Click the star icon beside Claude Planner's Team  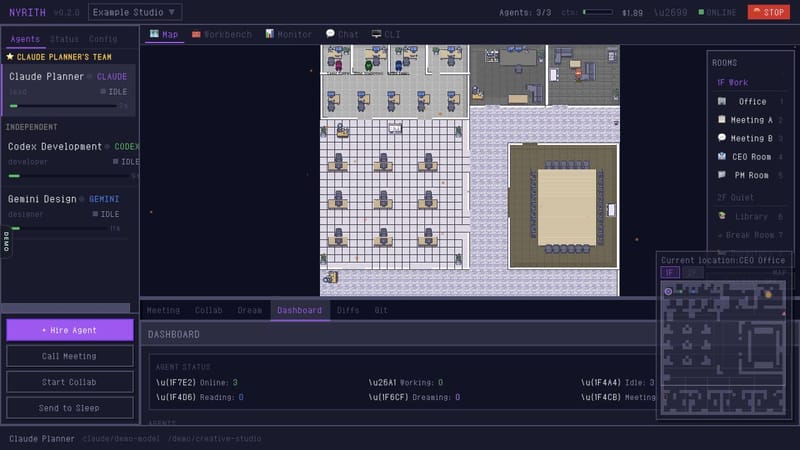pos(10,57)
